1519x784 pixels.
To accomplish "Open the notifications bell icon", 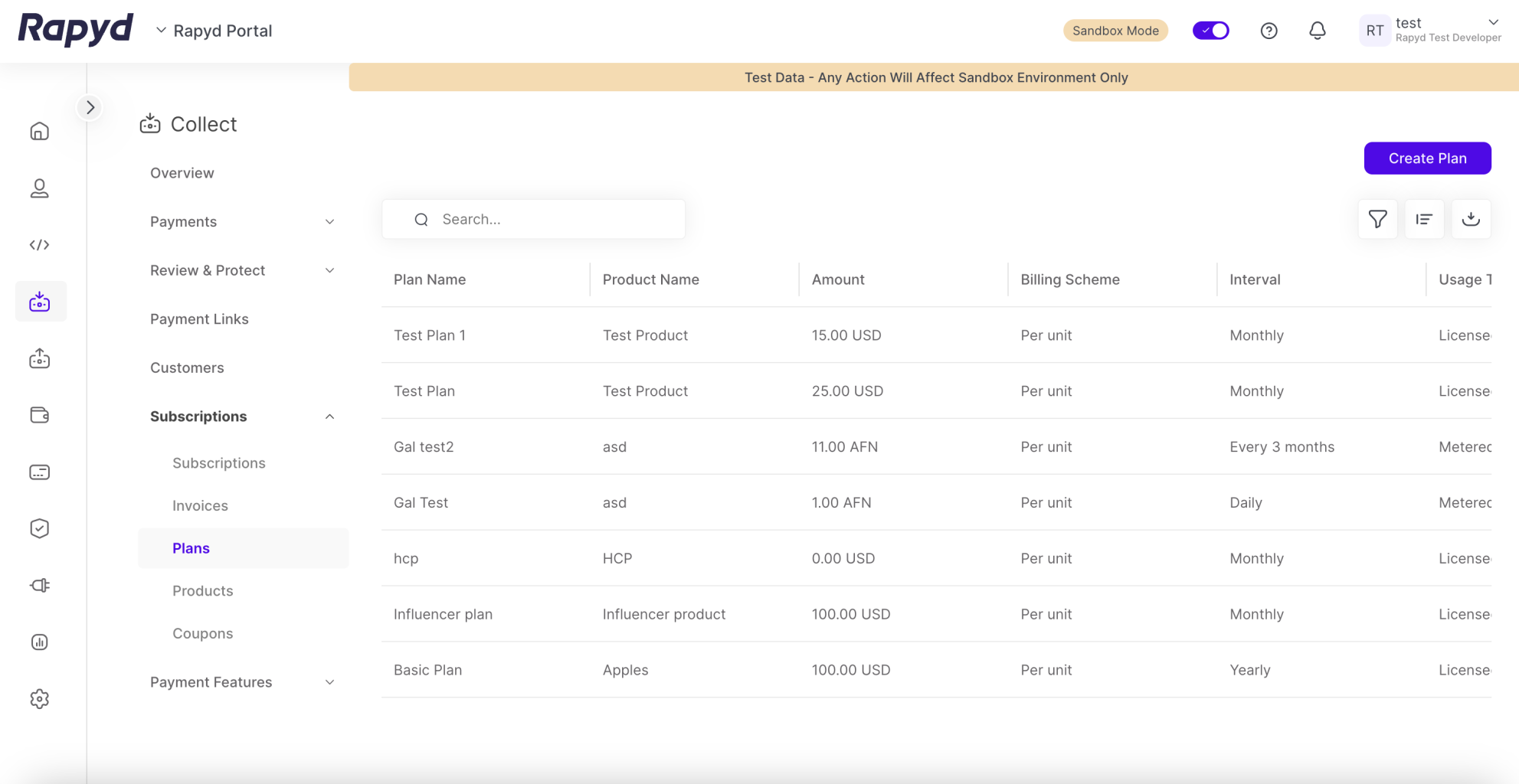I will (1317, 31).
